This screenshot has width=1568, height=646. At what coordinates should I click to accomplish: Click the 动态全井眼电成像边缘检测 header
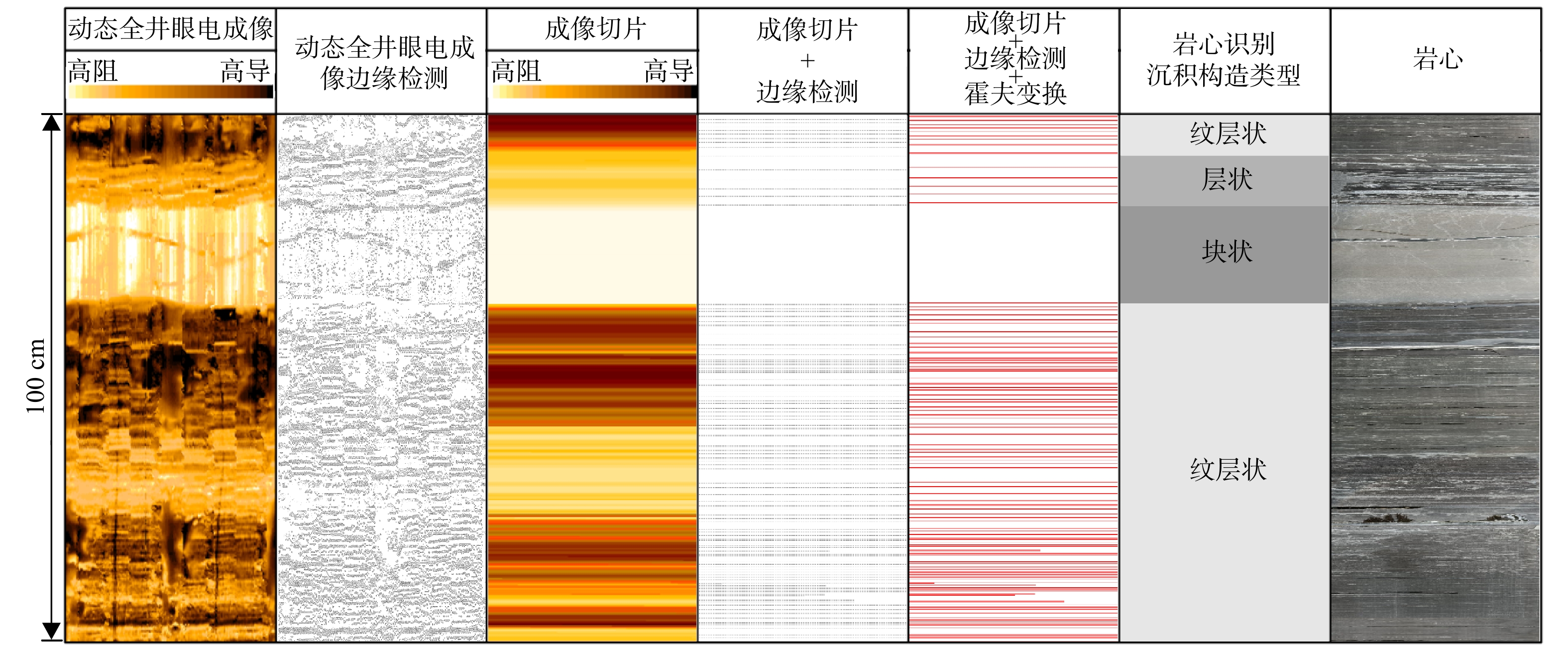384,62
